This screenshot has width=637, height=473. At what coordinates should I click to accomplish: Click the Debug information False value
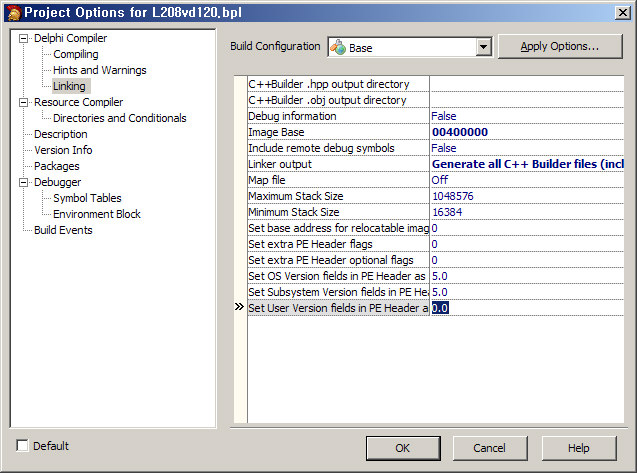coord(443,116)
